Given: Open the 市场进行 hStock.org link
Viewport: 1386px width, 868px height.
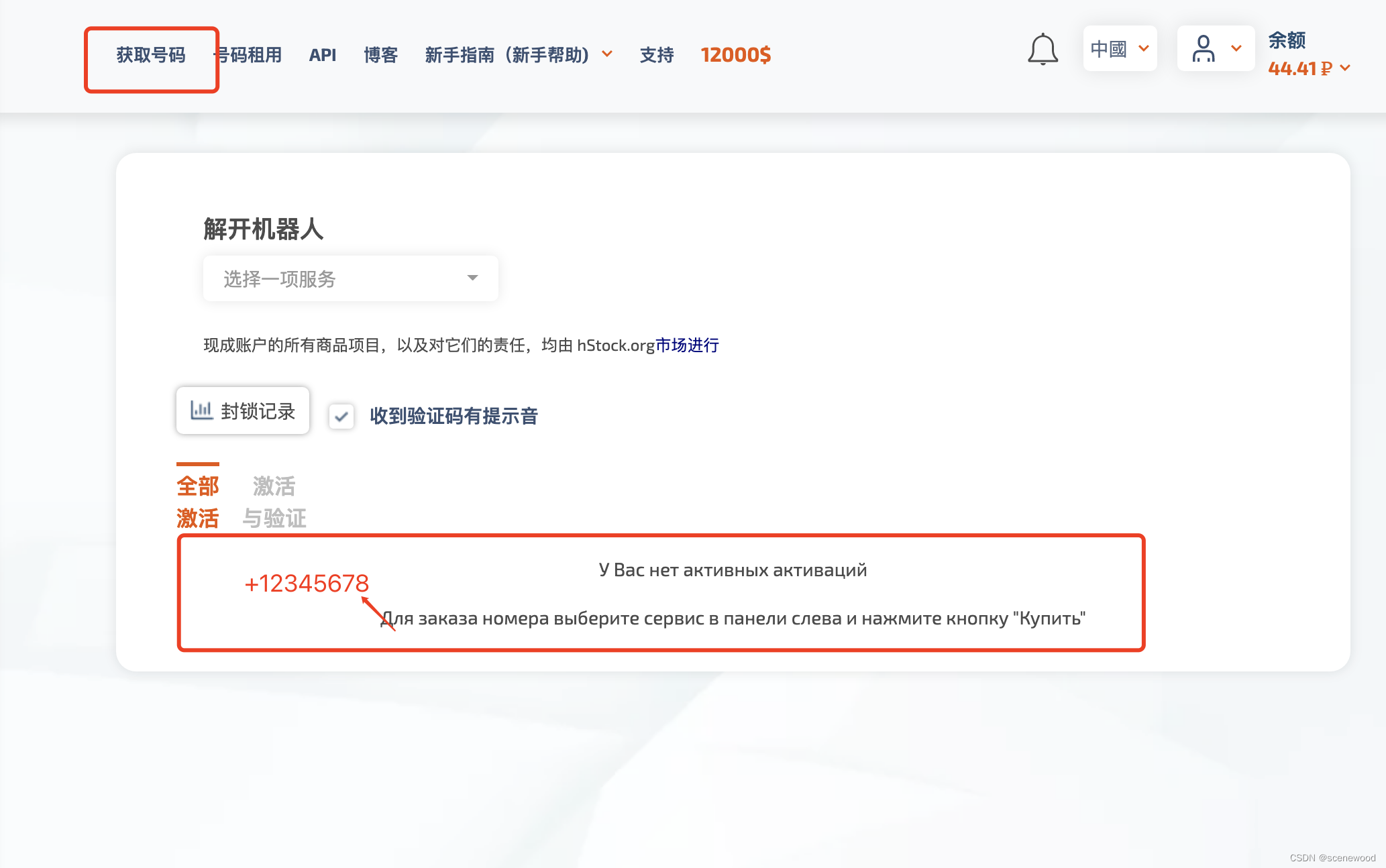Looking at the screenshot, I should (x=687, y=345).
